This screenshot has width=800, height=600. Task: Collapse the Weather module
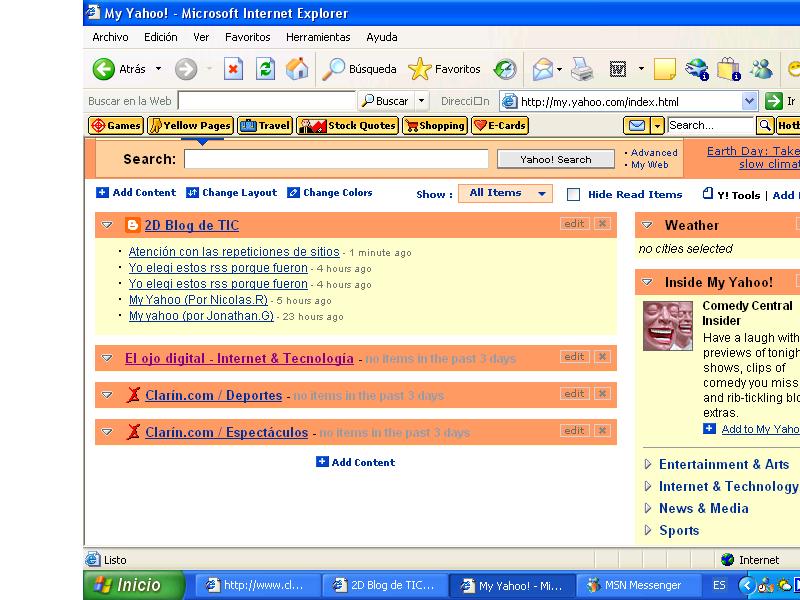tap(647, 225)
